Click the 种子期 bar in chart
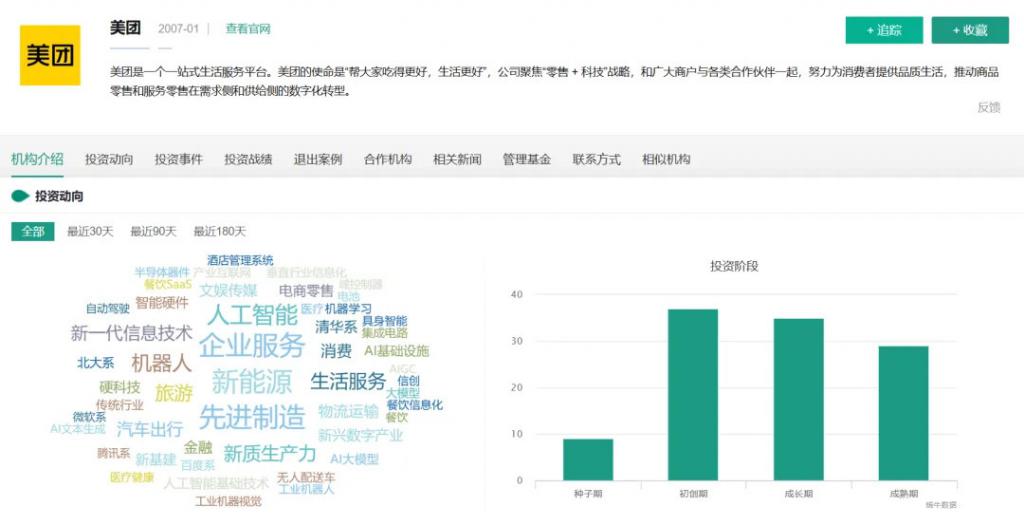Image resolution: width=1024 pixels, height=525 pixels. tap(587, 459)
